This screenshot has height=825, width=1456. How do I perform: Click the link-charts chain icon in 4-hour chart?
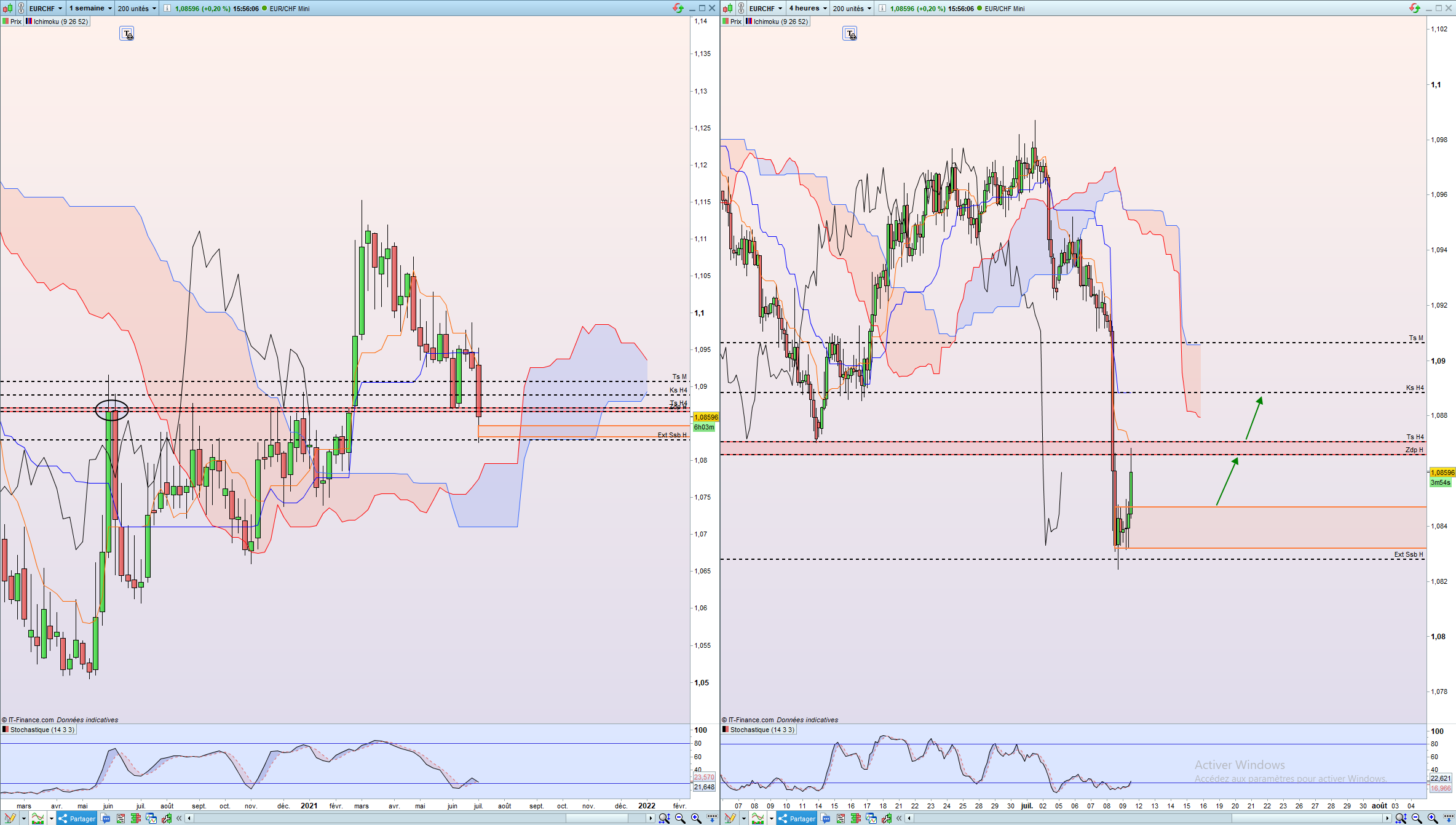coord(741,8)
